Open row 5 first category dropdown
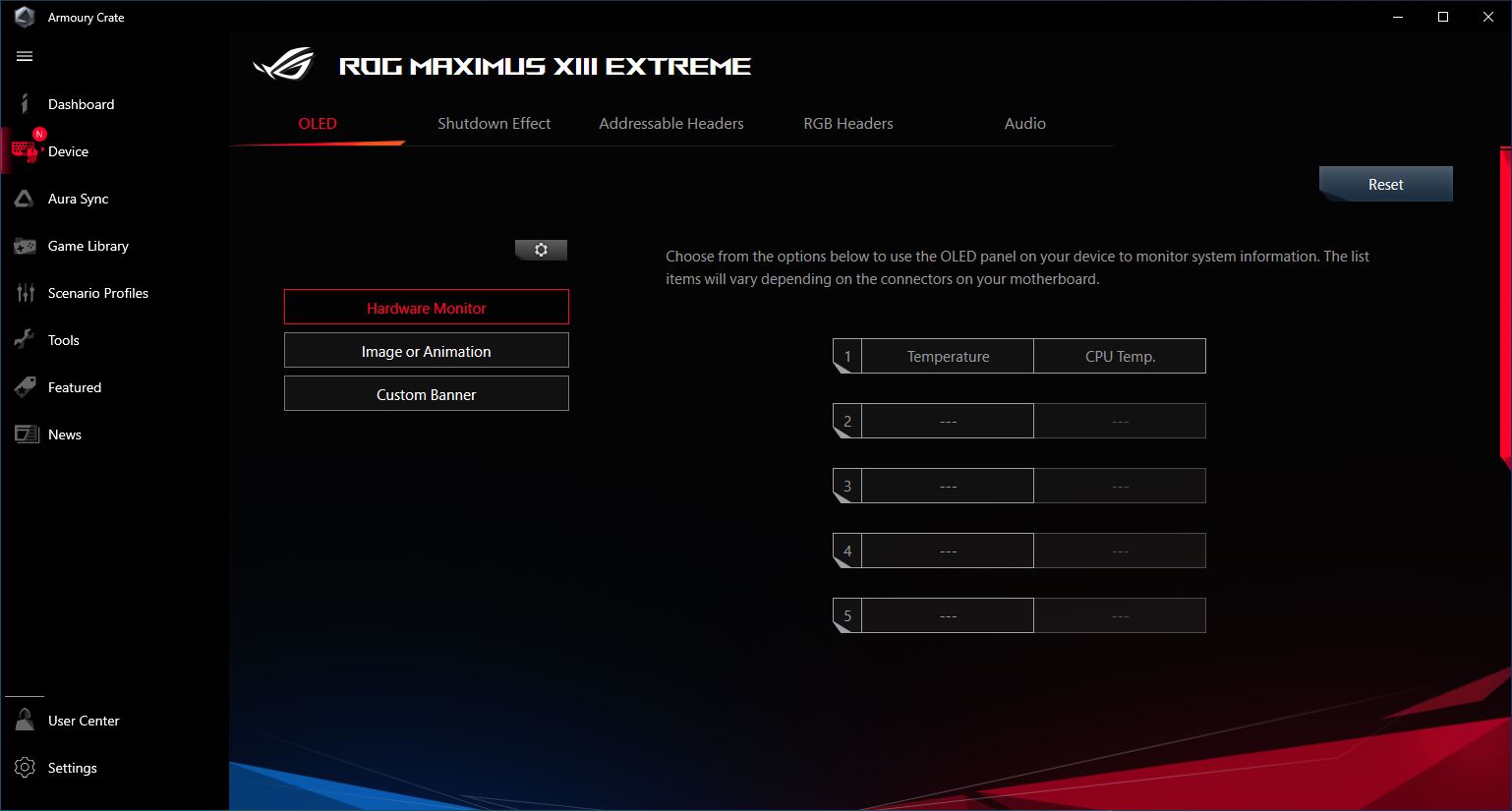This screenshot has height=811, width=1512. (x=948, y=615)
